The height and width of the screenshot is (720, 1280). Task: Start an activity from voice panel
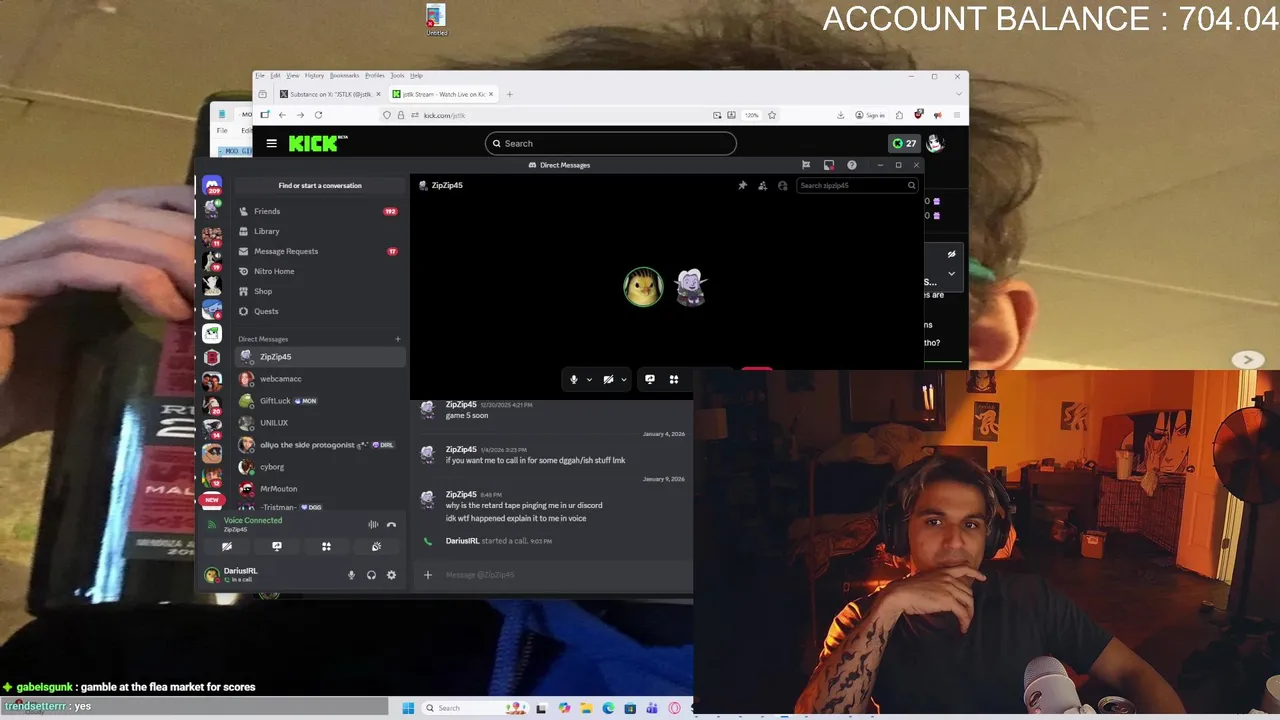click(326, 546)
